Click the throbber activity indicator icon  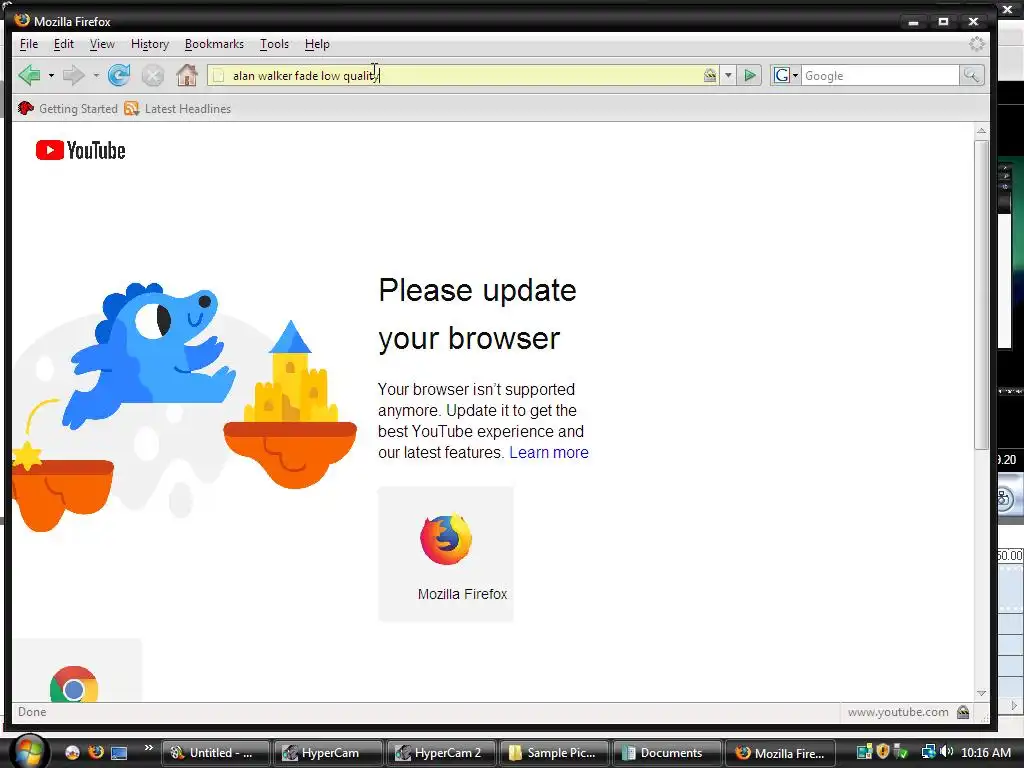[x=976, y=44]
